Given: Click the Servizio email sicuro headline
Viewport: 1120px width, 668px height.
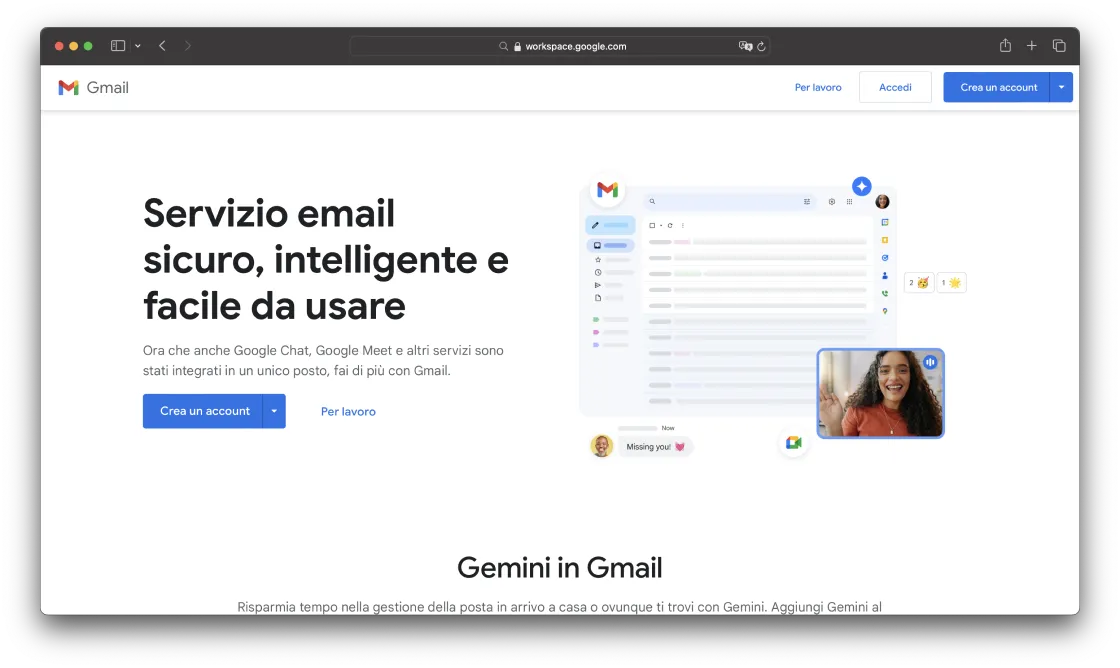Looking at the screenshot, I should (326, 259).
